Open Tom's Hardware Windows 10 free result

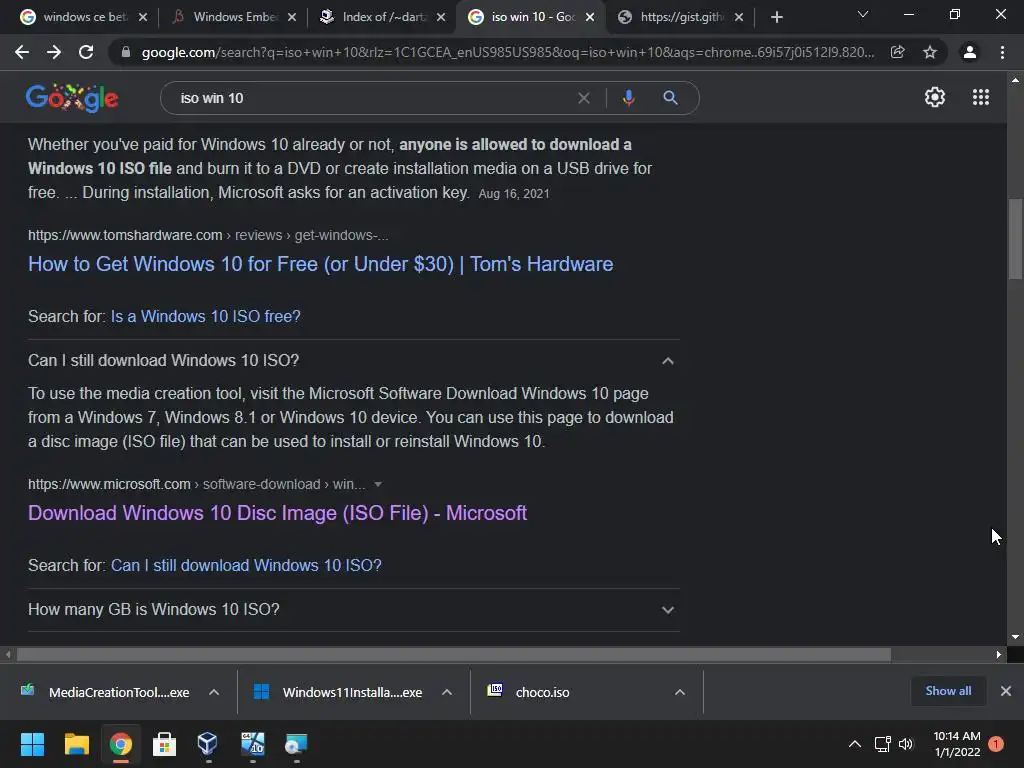pyautogui.click(x=321, y=264)
